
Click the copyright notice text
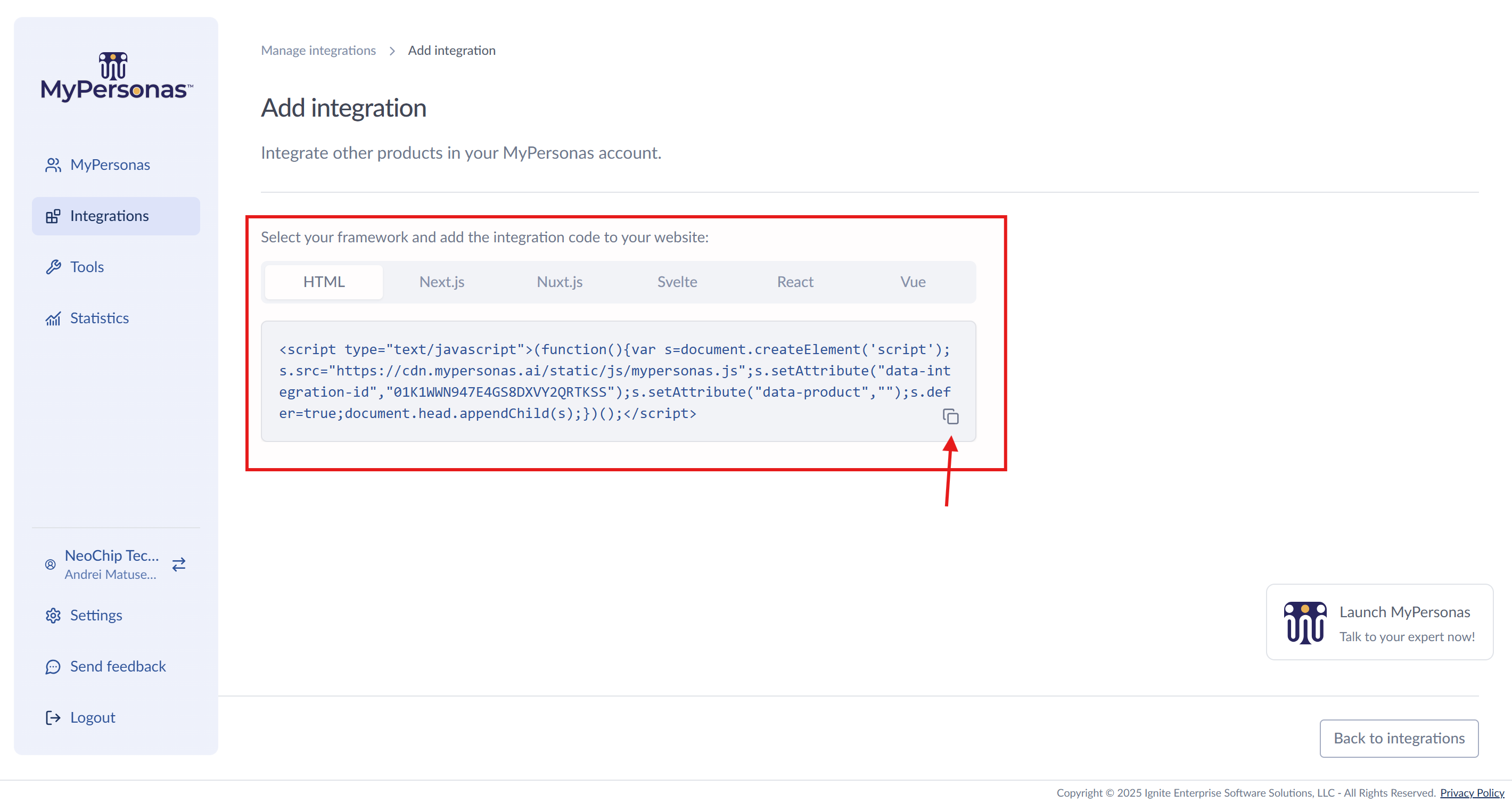click(x=1245, y=792)
